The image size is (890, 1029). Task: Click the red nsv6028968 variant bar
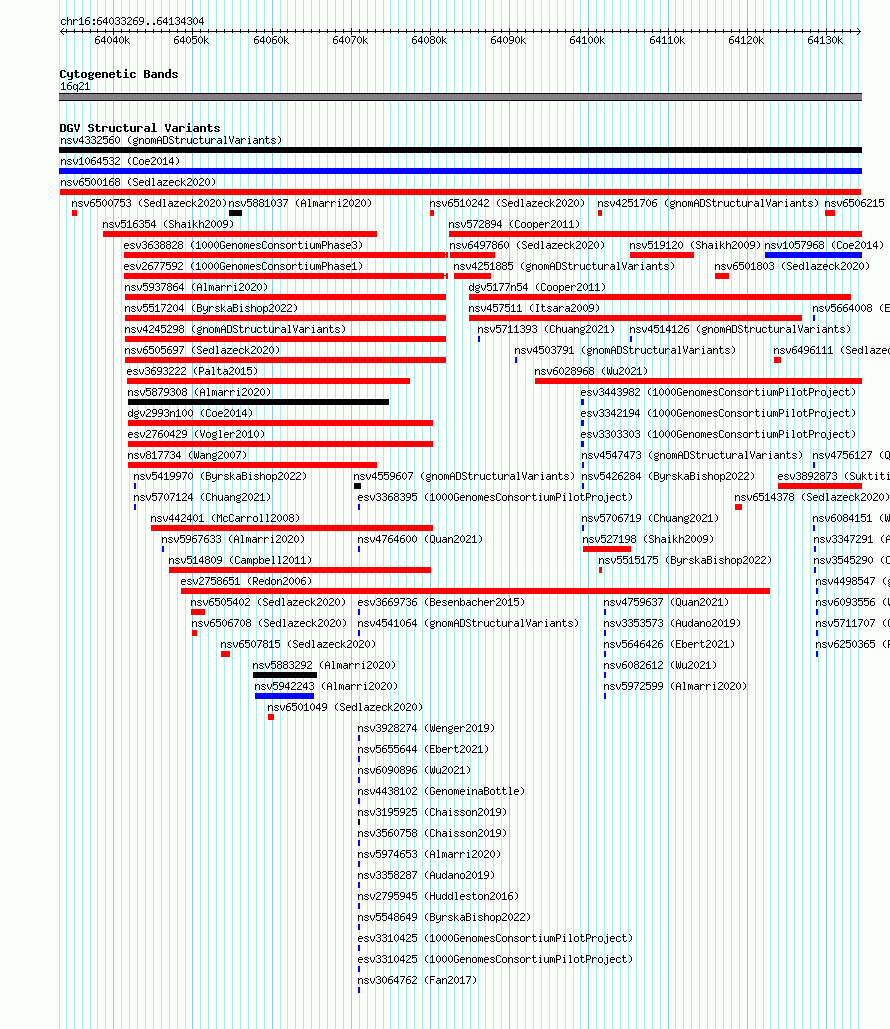[698, 381]
